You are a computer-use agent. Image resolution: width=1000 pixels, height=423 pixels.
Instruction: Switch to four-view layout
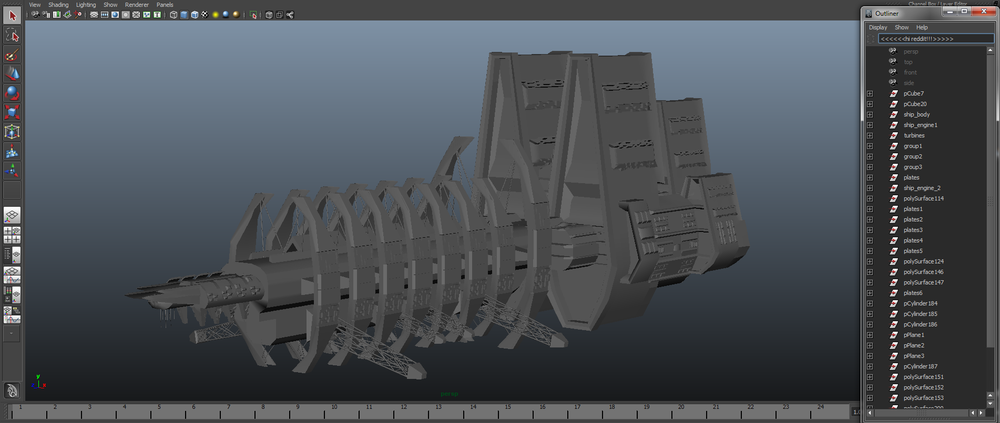(12, 235)
